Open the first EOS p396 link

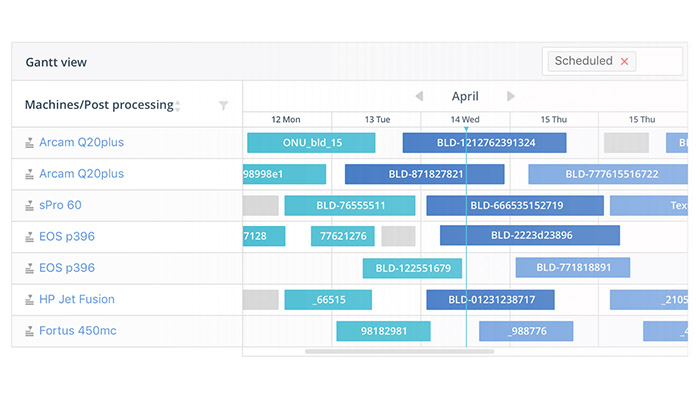click(67, 236)
